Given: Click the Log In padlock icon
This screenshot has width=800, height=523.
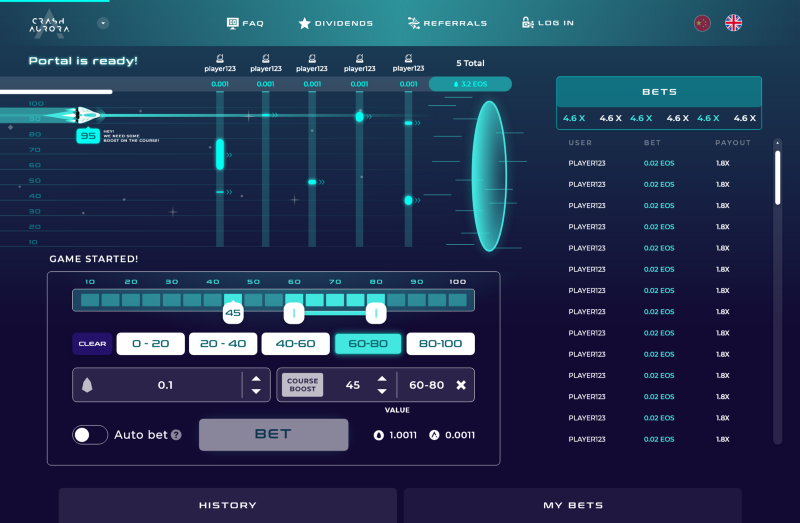Looking at the screenshot, I should coord(528,22).
